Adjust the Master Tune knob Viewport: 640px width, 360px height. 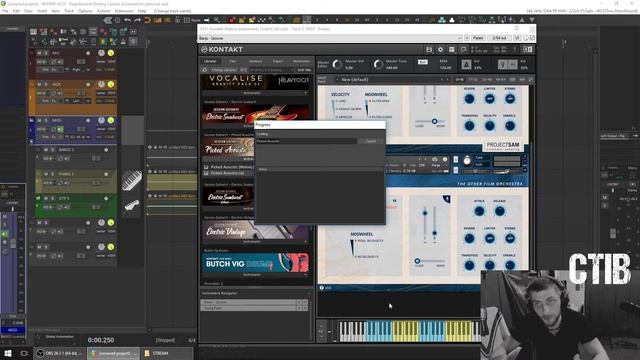click(x=378, y=64)
